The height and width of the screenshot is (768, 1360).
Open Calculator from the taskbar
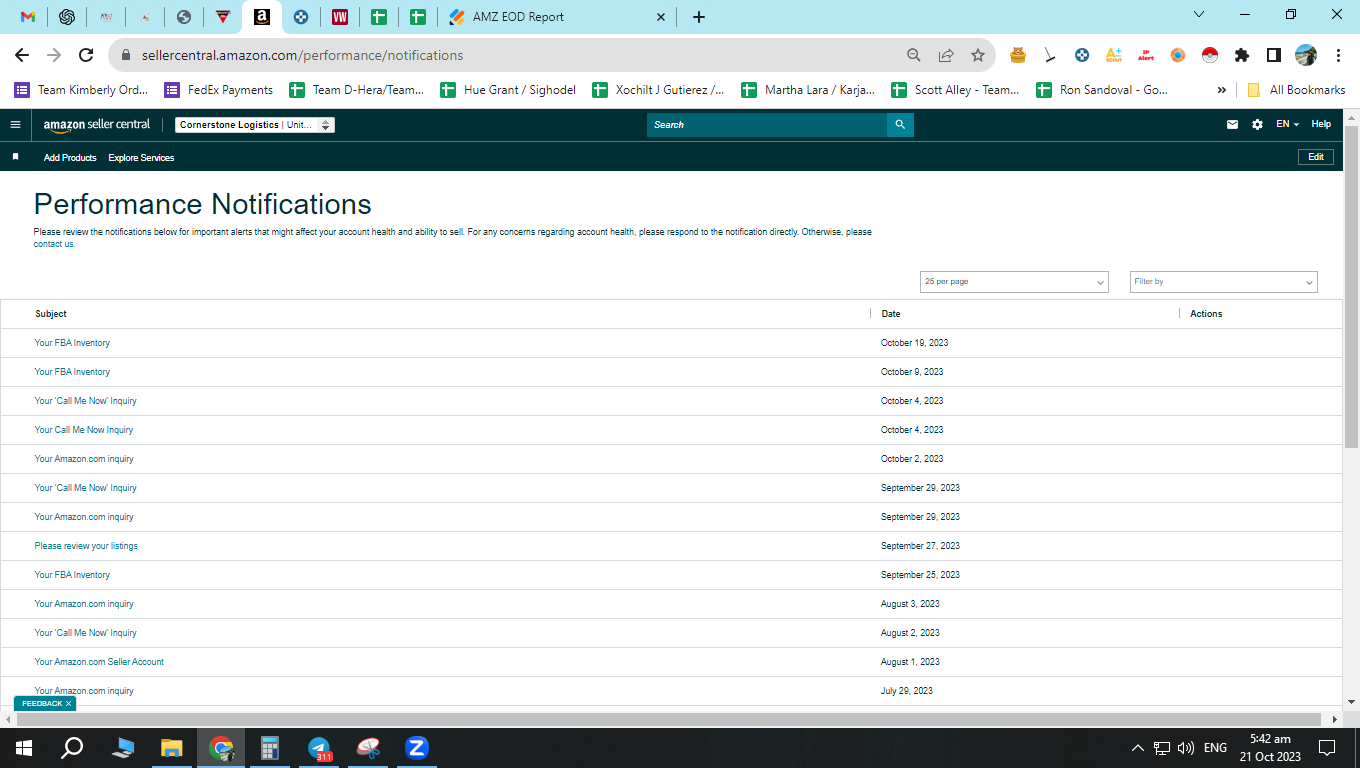coord(269,748)
